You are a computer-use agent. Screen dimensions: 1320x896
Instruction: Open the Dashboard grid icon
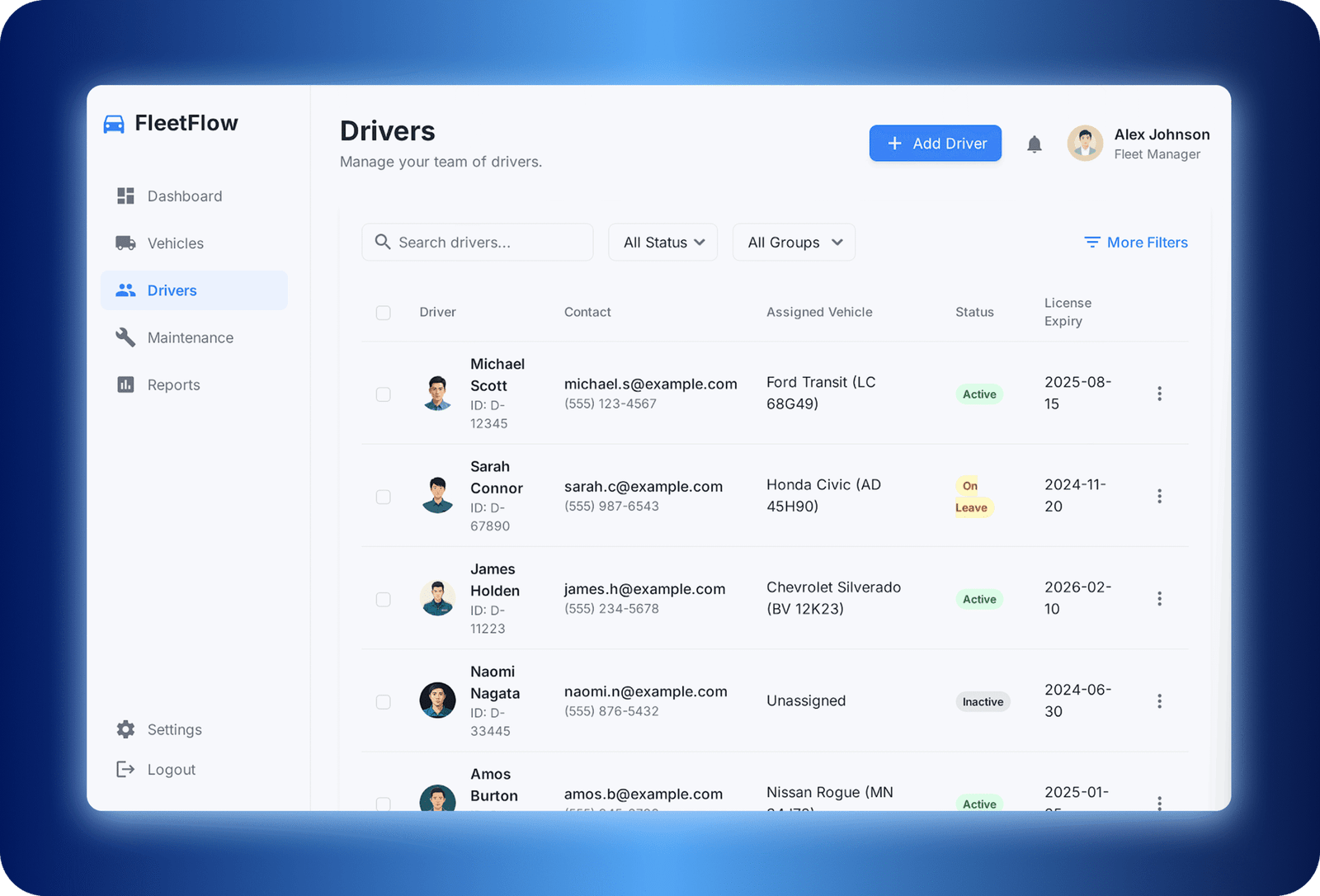[125, 196]
